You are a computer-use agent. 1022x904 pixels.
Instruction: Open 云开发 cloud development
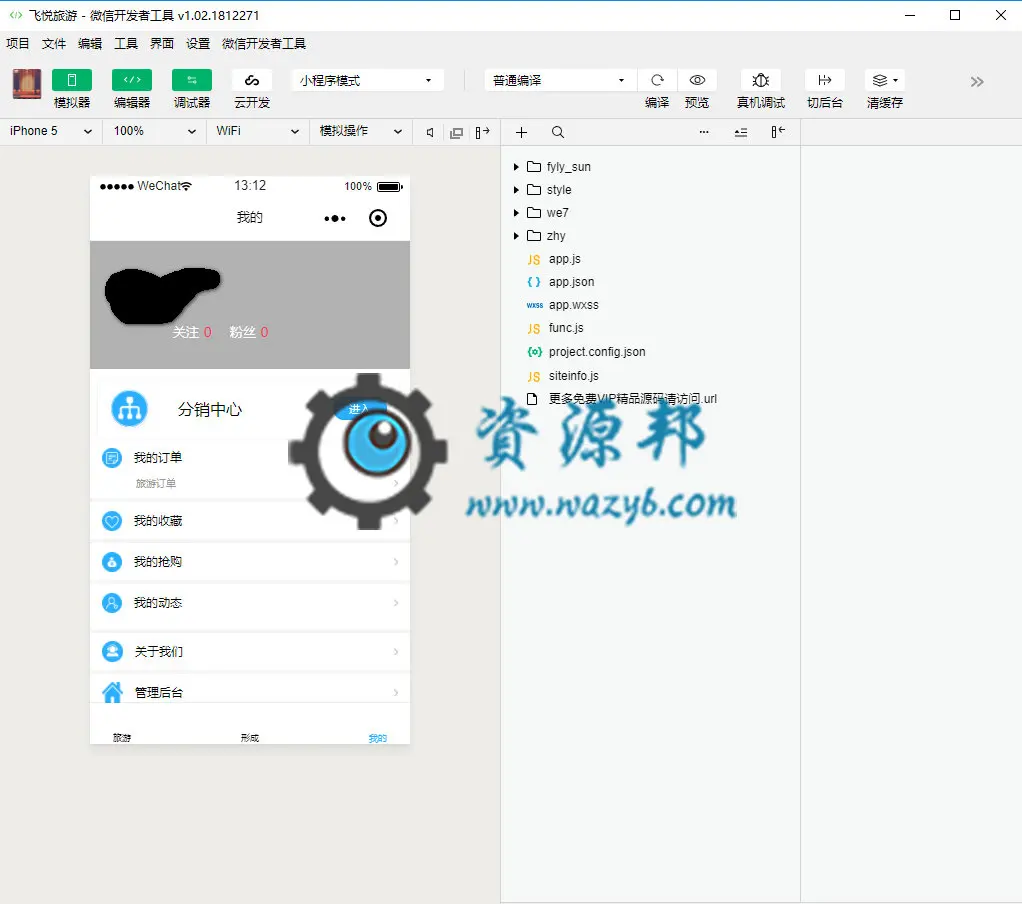point(252,80)
